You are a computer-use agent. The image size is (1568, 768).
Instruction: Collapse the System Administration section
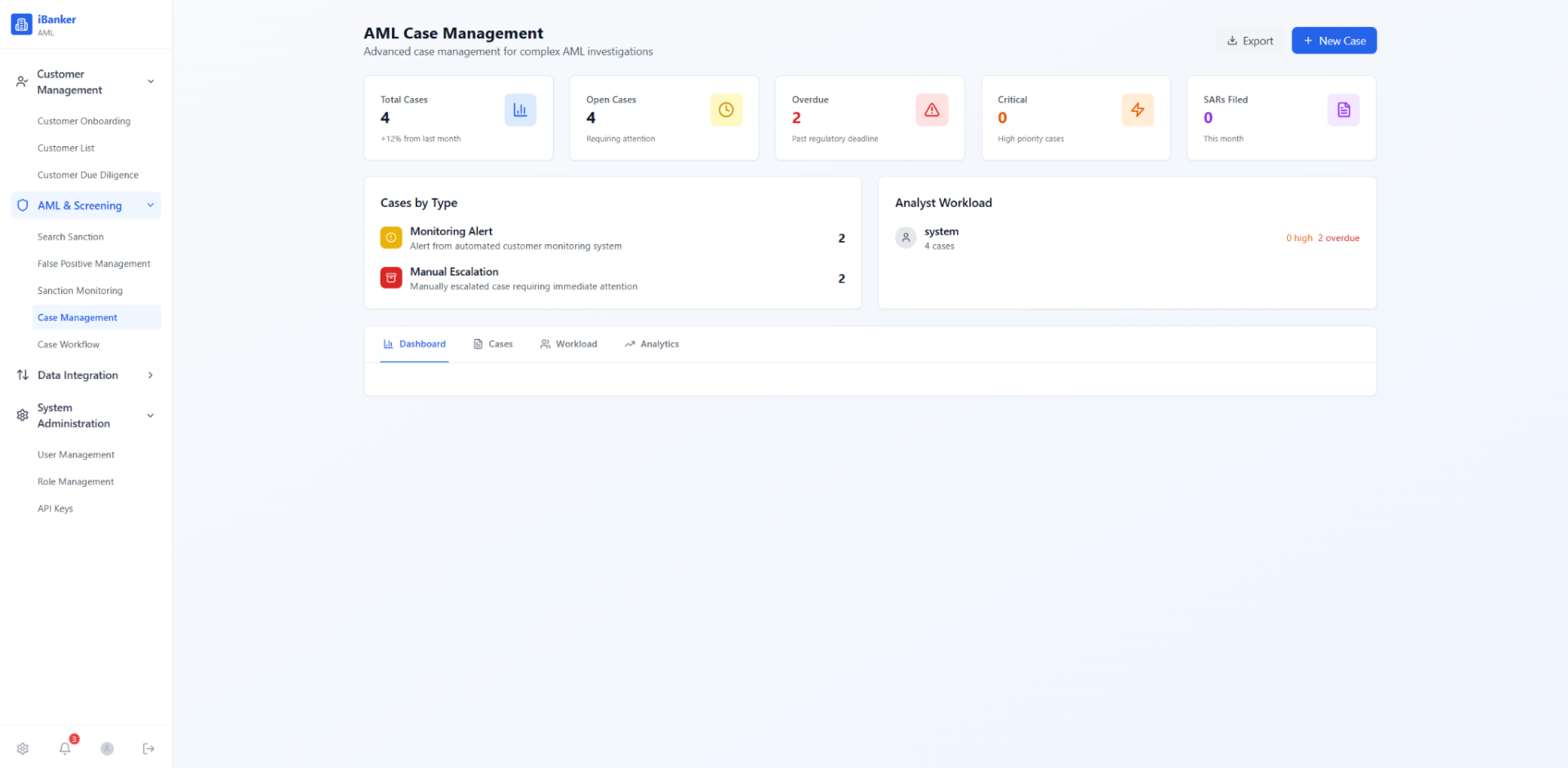coord(150,416)
